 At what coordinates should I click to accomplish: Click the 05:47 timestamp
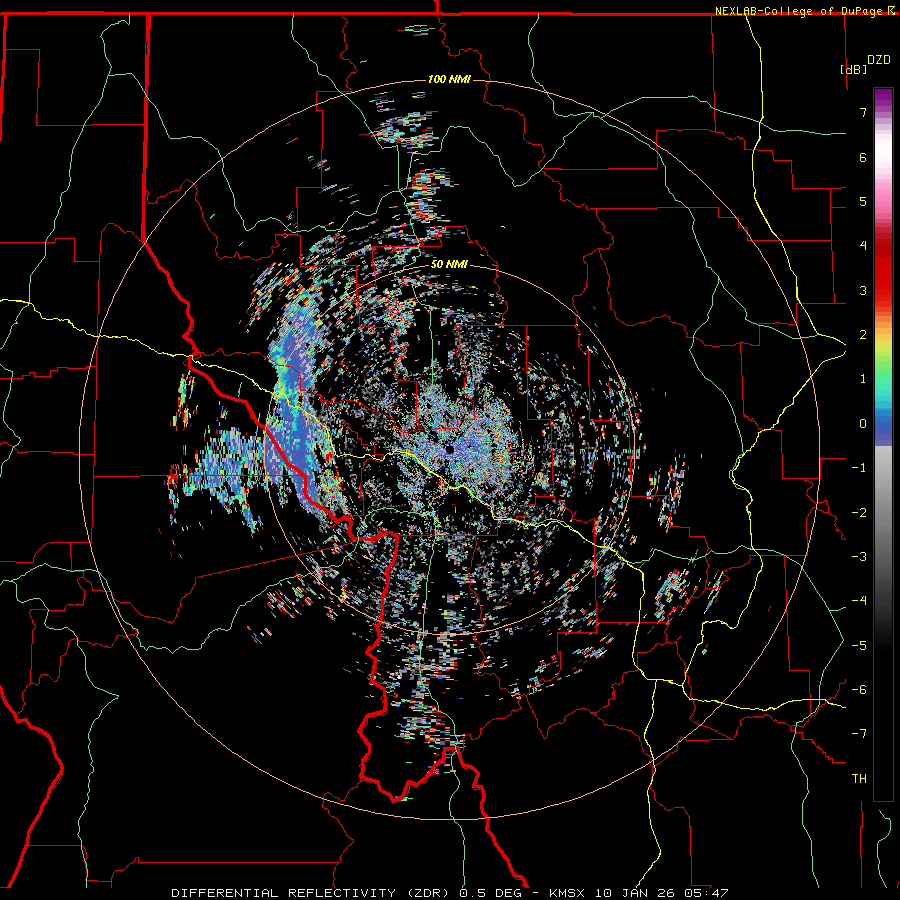(x=706, y=893)
